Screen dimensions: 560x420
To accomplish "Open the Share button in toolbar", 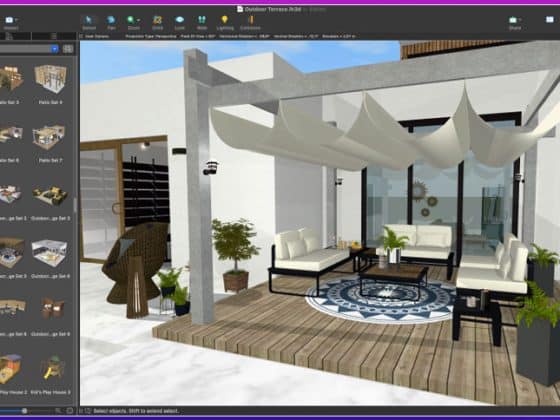I will [x=514, y=22].
